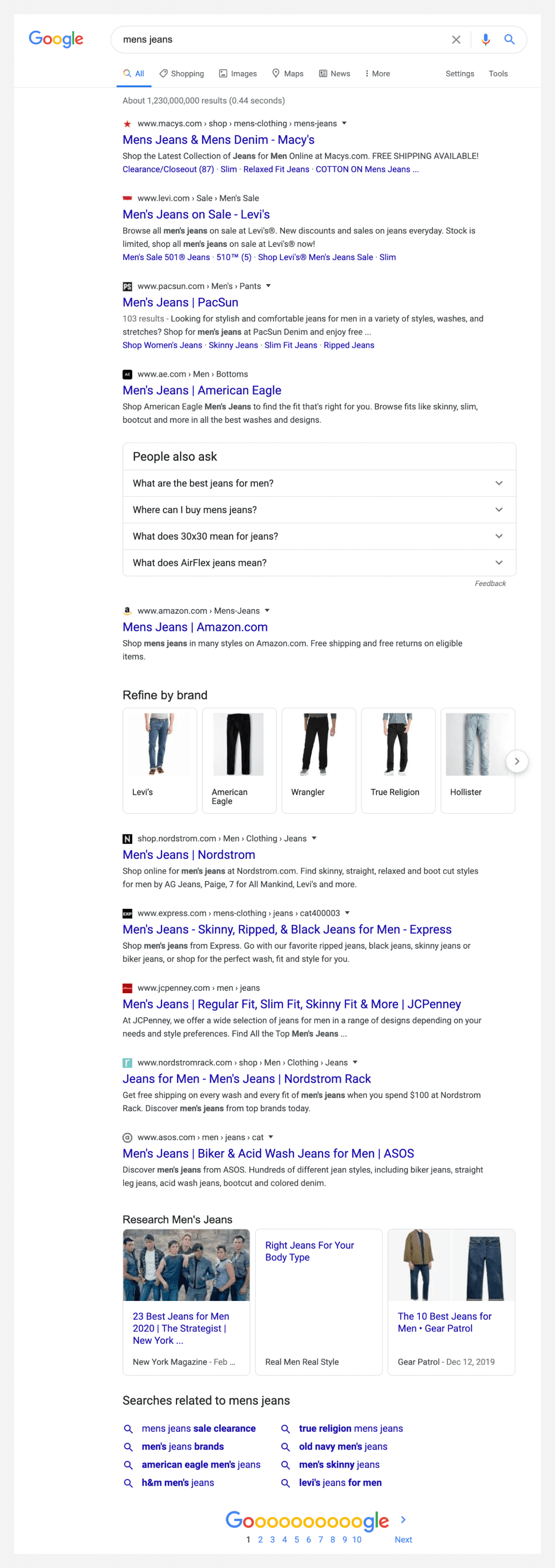
Task: Select the All tab
Action: click(133, 74)
